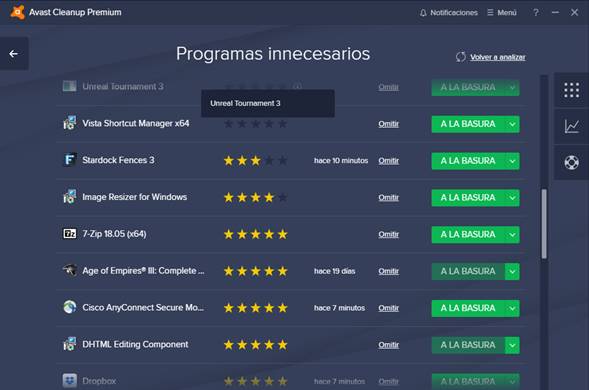Send 7-Zip 18.05 A LA BASURA
This screenshot has height=390, width=589.
468,234
